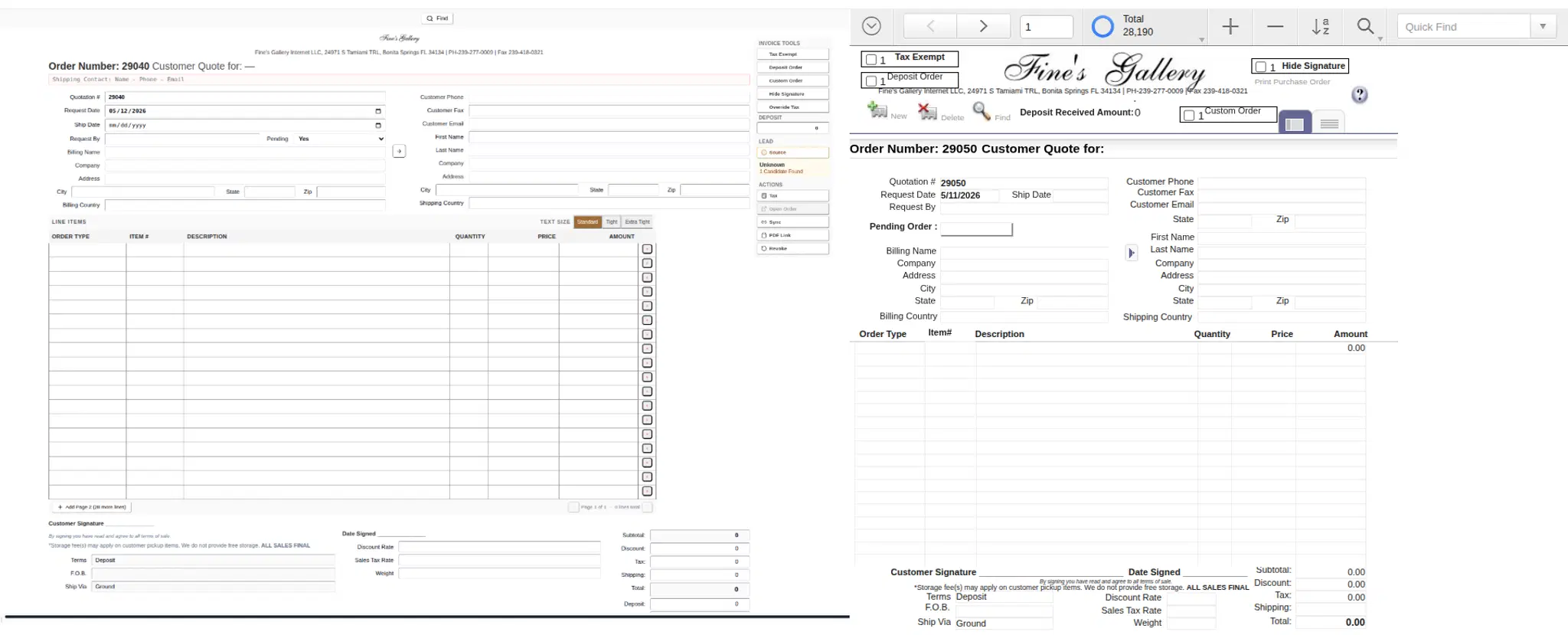Open the Request Date calendar picker icon
Image resolution: width=1568 pixels, height=635 pixels.
click(377, 111)
